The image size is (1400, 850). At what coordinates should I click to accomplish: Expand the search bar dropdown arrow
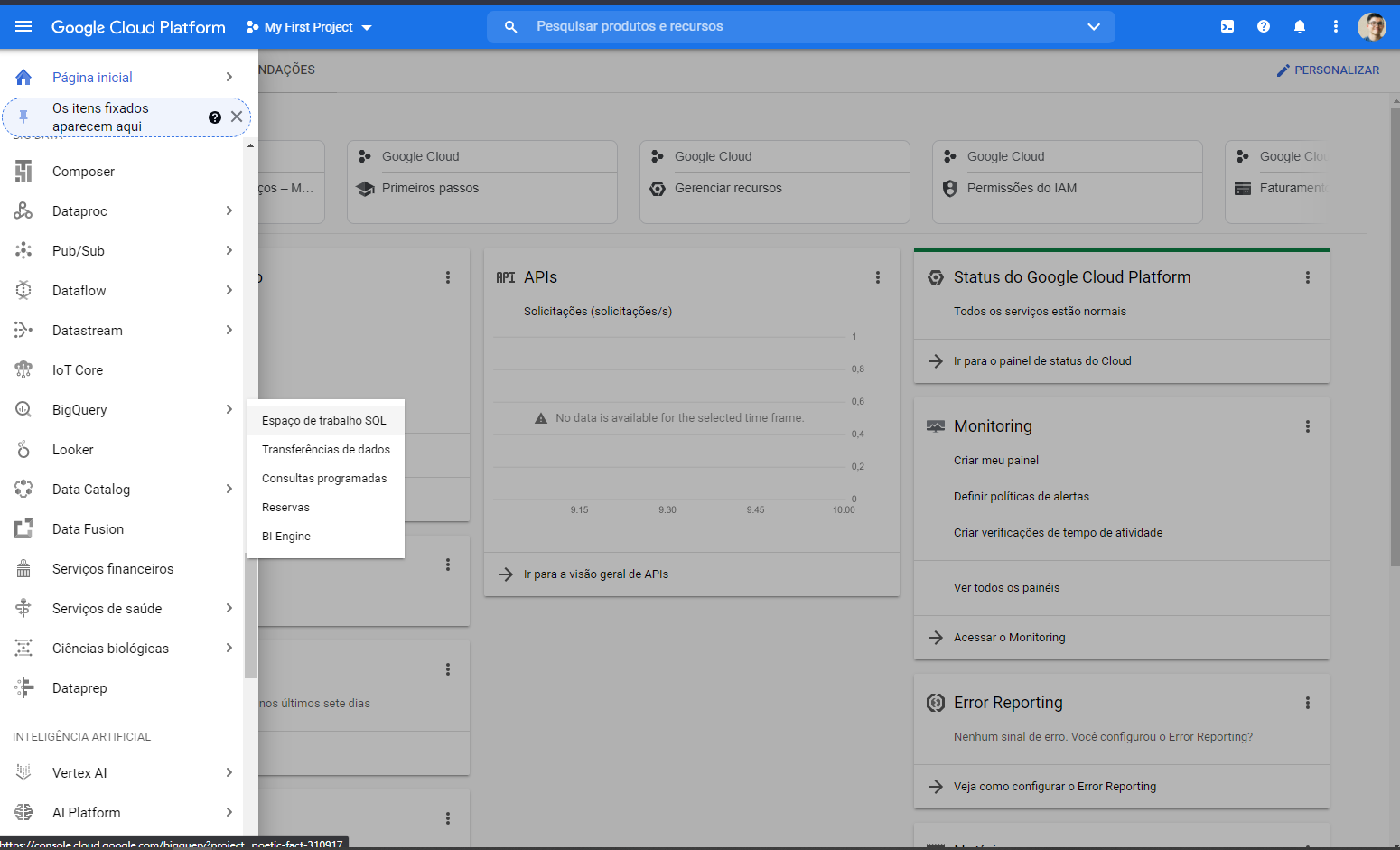[1094, 27]
